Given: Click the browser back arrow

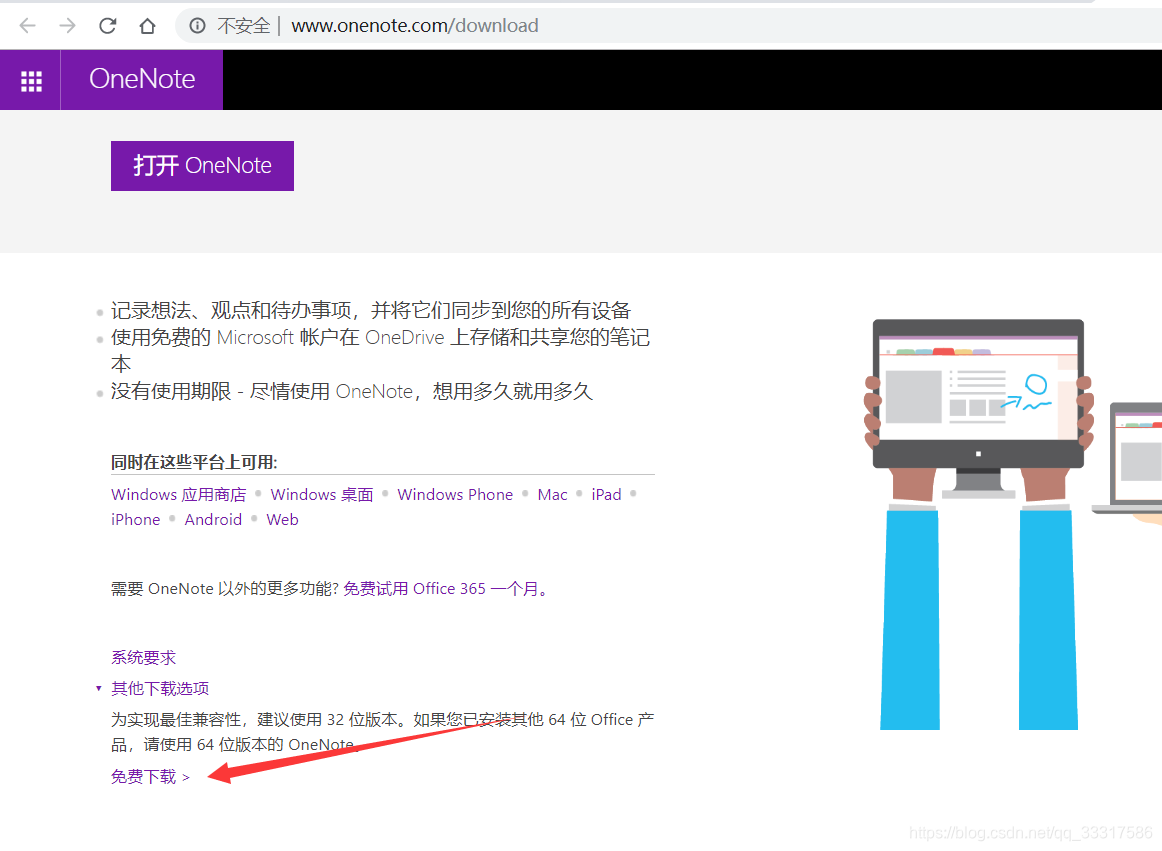Looking at the screenshot, I should tap(26, 26).
